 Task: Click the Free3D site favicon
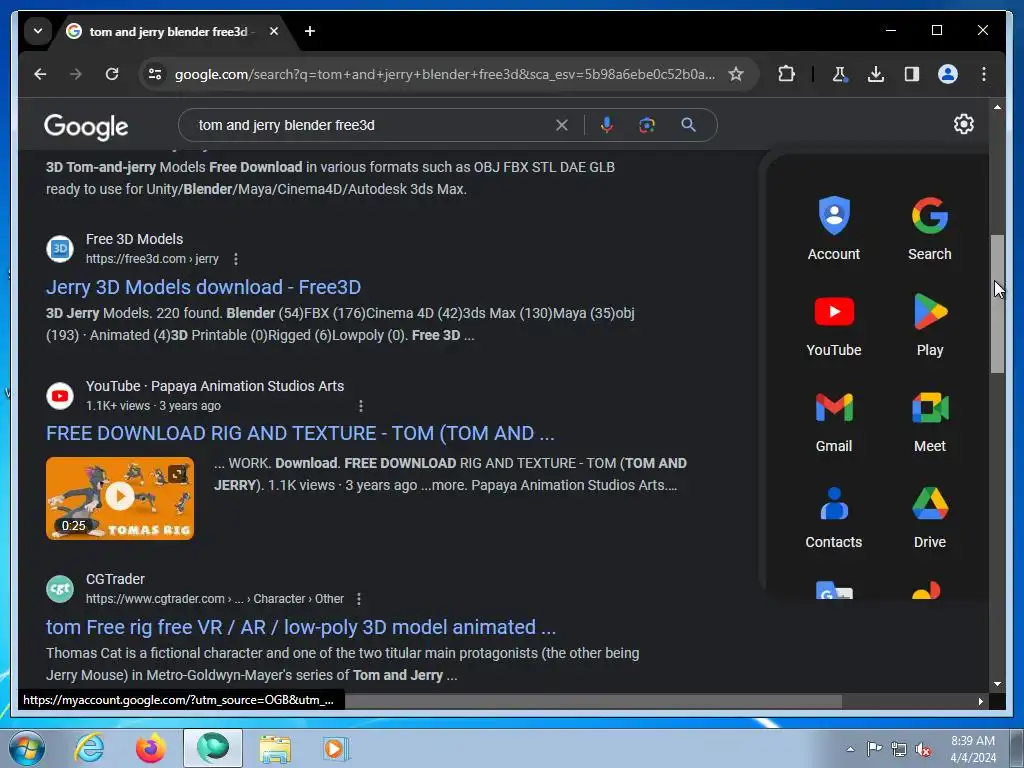click(59, 249)
